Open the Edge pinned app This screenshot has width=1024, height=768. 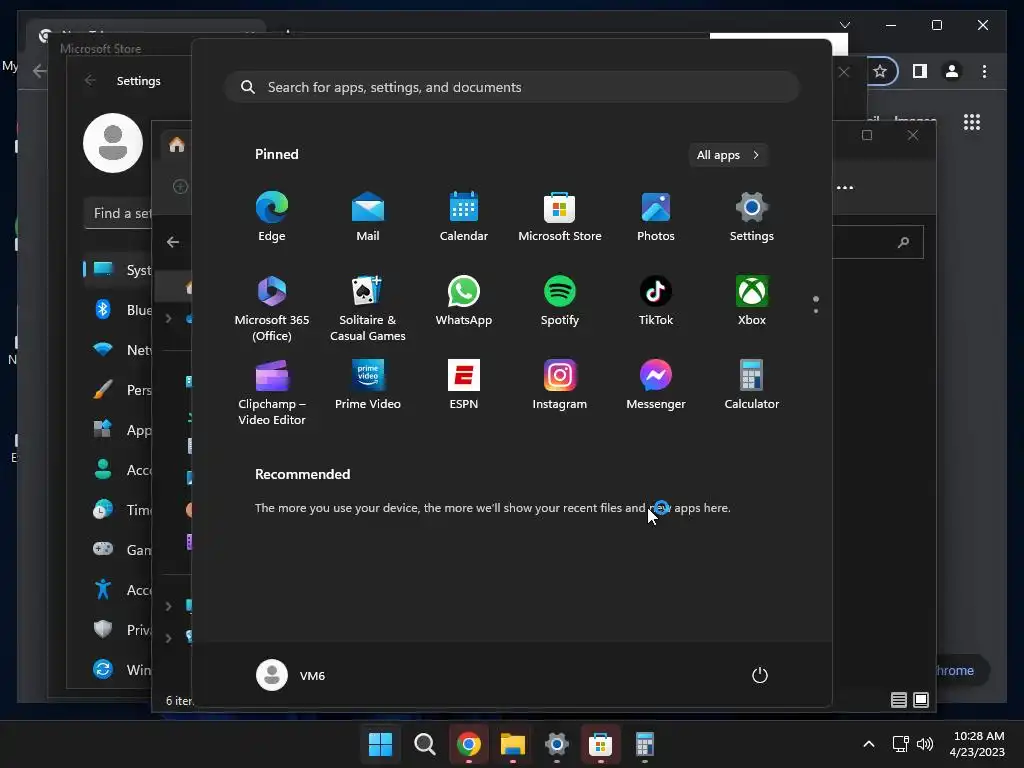[x=272, y=216]
